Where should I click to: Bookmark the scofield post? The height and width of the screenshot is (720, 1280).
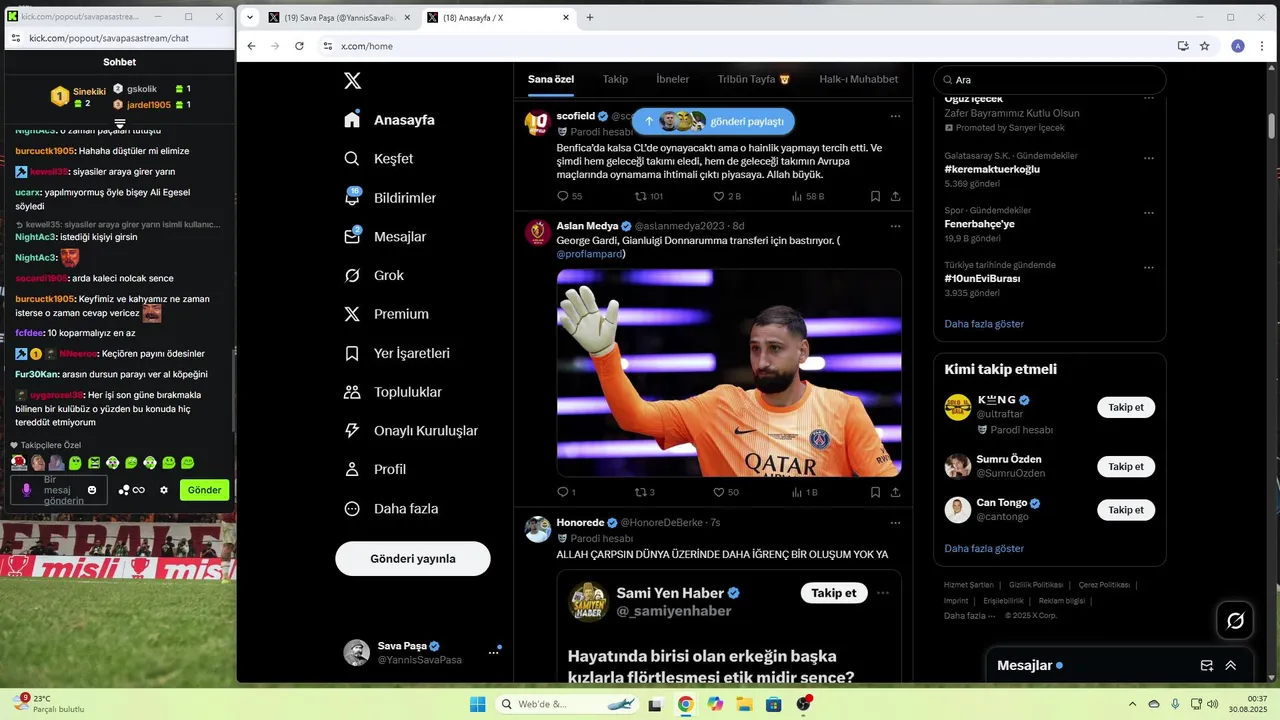pos(875,196)
